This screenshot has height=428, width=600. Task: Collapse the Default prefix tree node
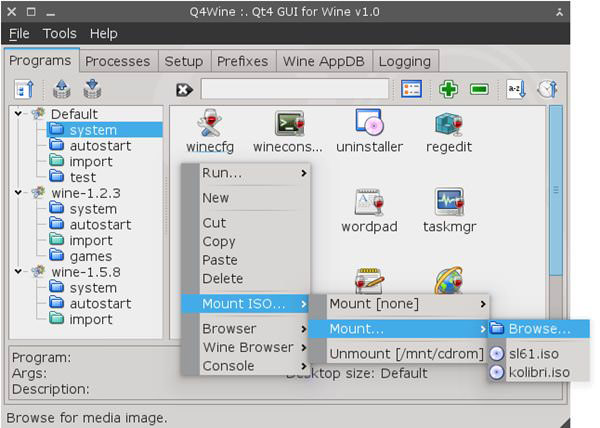(18, 114)
